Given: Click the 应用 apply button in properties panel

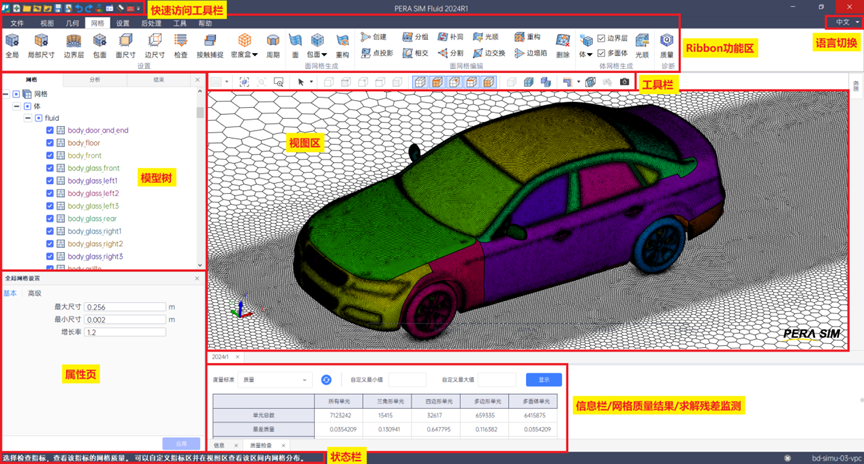Looking at the screenshot, I should pos(181,443).
